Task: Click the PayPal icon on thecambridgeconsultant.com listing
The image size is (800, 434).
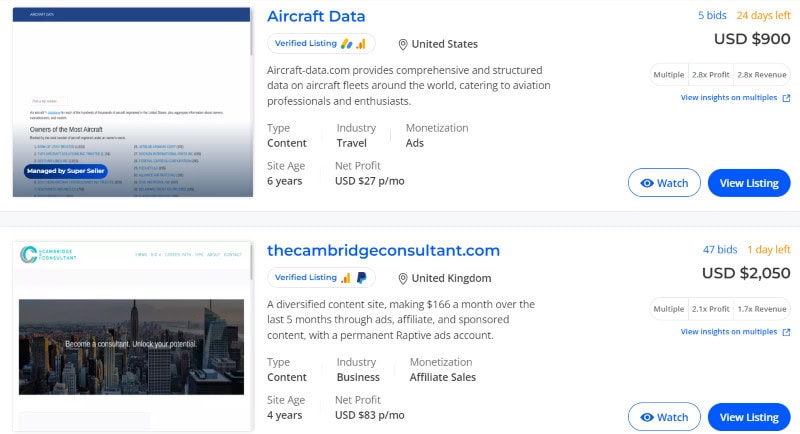Action: point(360,278)
